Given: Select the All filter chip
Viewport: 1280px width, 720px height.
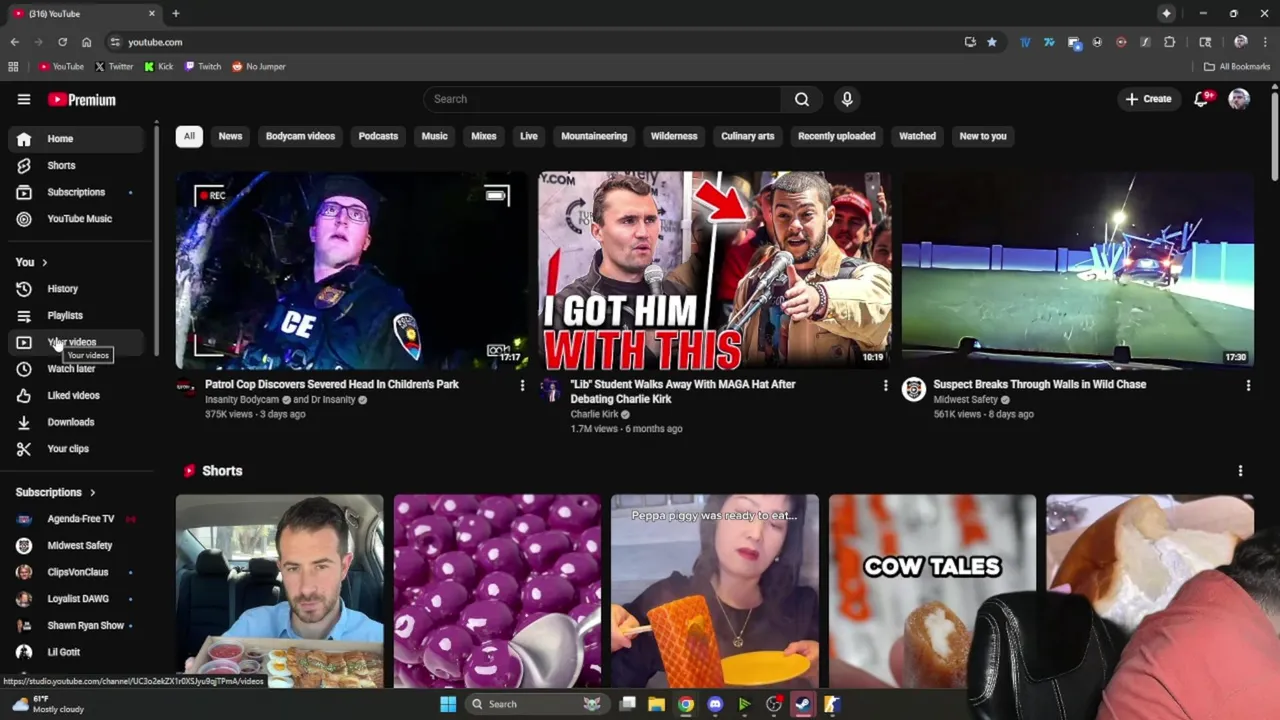Looking at the screenshot, I should (x=189, y=136).
